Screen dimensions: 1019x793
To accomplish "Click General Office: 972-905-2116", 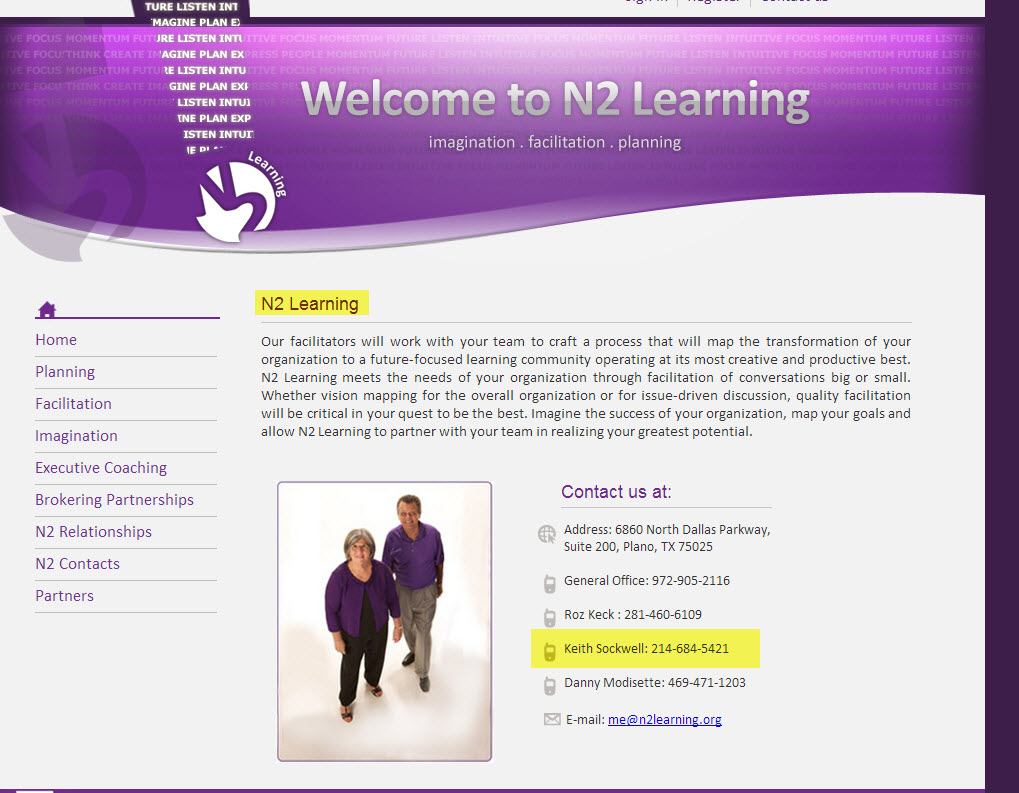I will [x=647, y=580].
